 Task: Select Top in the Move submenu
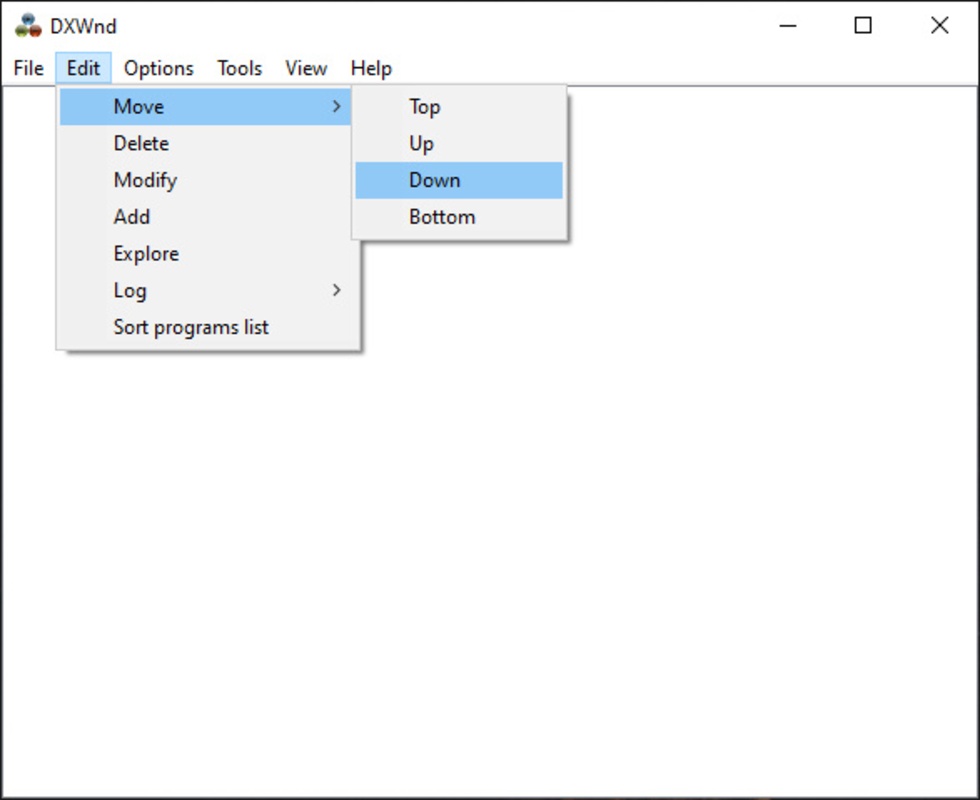[459, 106]
